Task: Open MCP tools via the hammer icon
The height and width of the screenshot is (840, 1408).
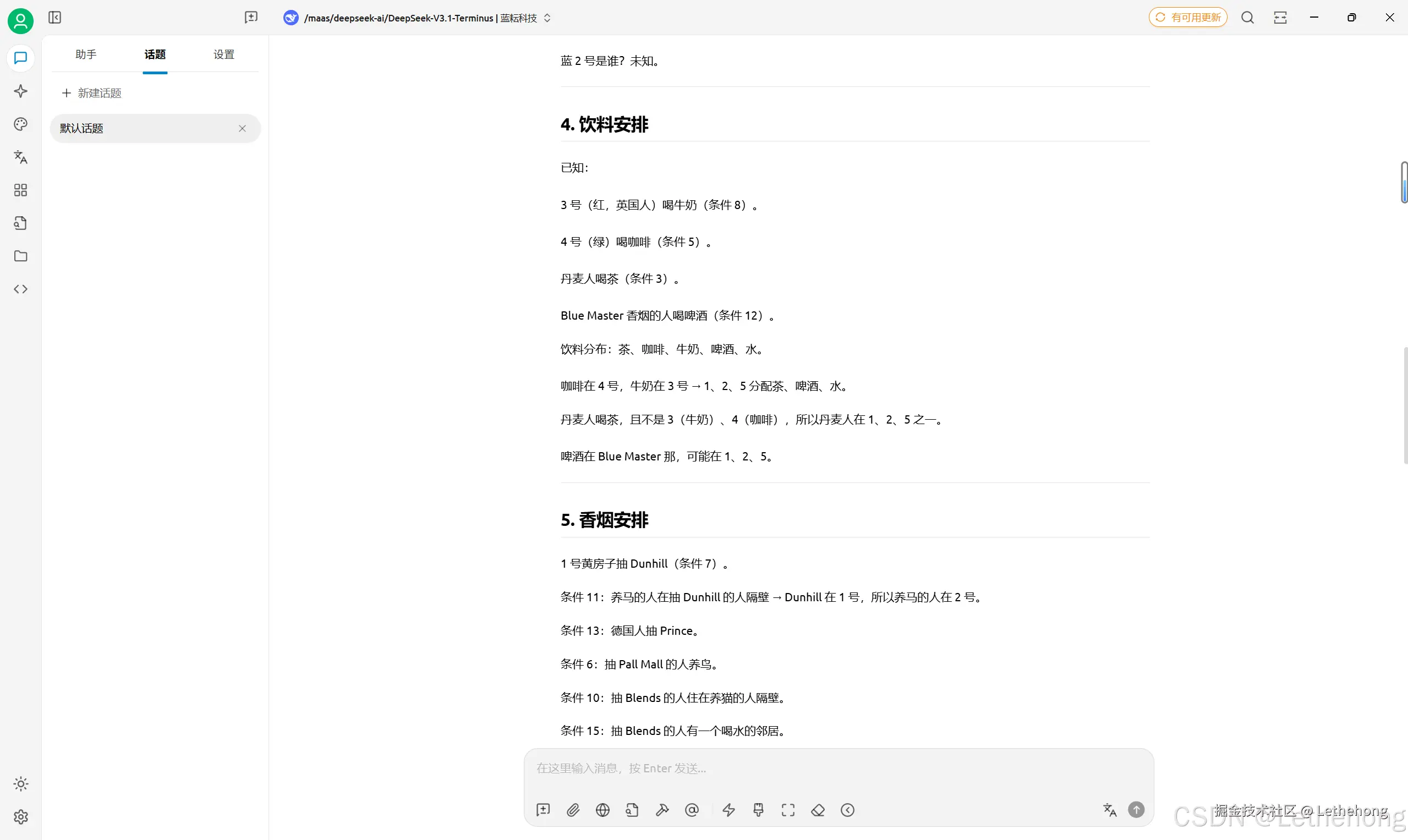Action: (x=662, y=810)
